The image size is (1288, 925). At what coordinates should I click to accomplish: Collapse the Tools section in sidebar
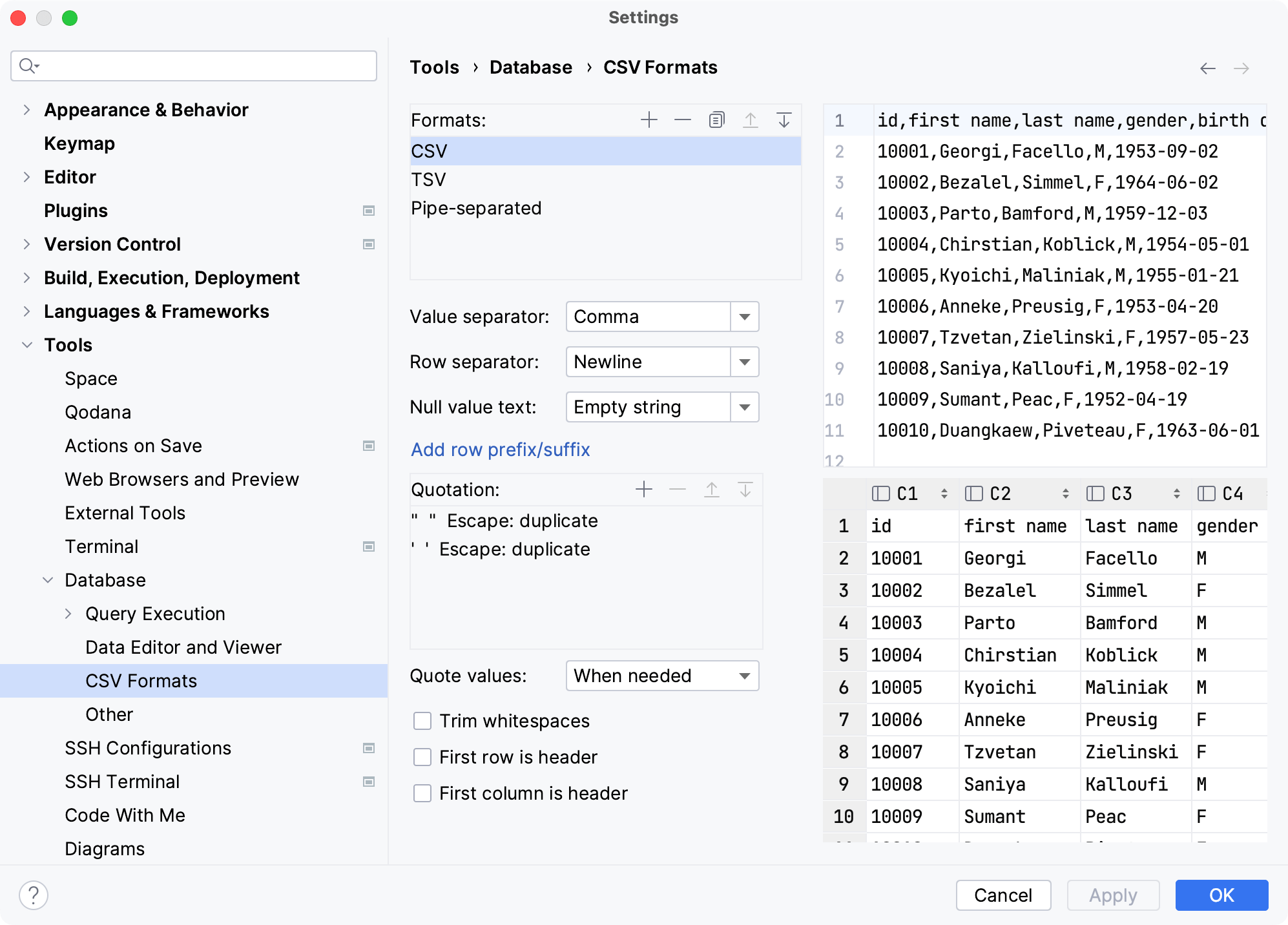point(27,345)
